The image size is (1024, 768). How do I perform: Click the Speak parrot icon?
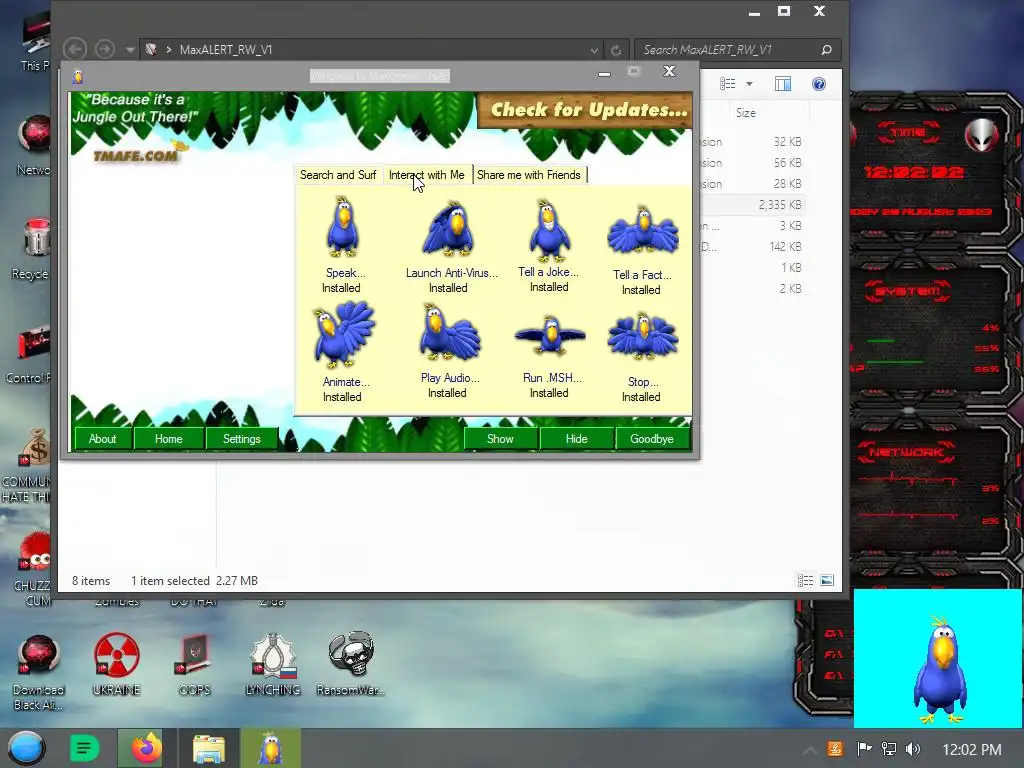[x=343, y=227]
